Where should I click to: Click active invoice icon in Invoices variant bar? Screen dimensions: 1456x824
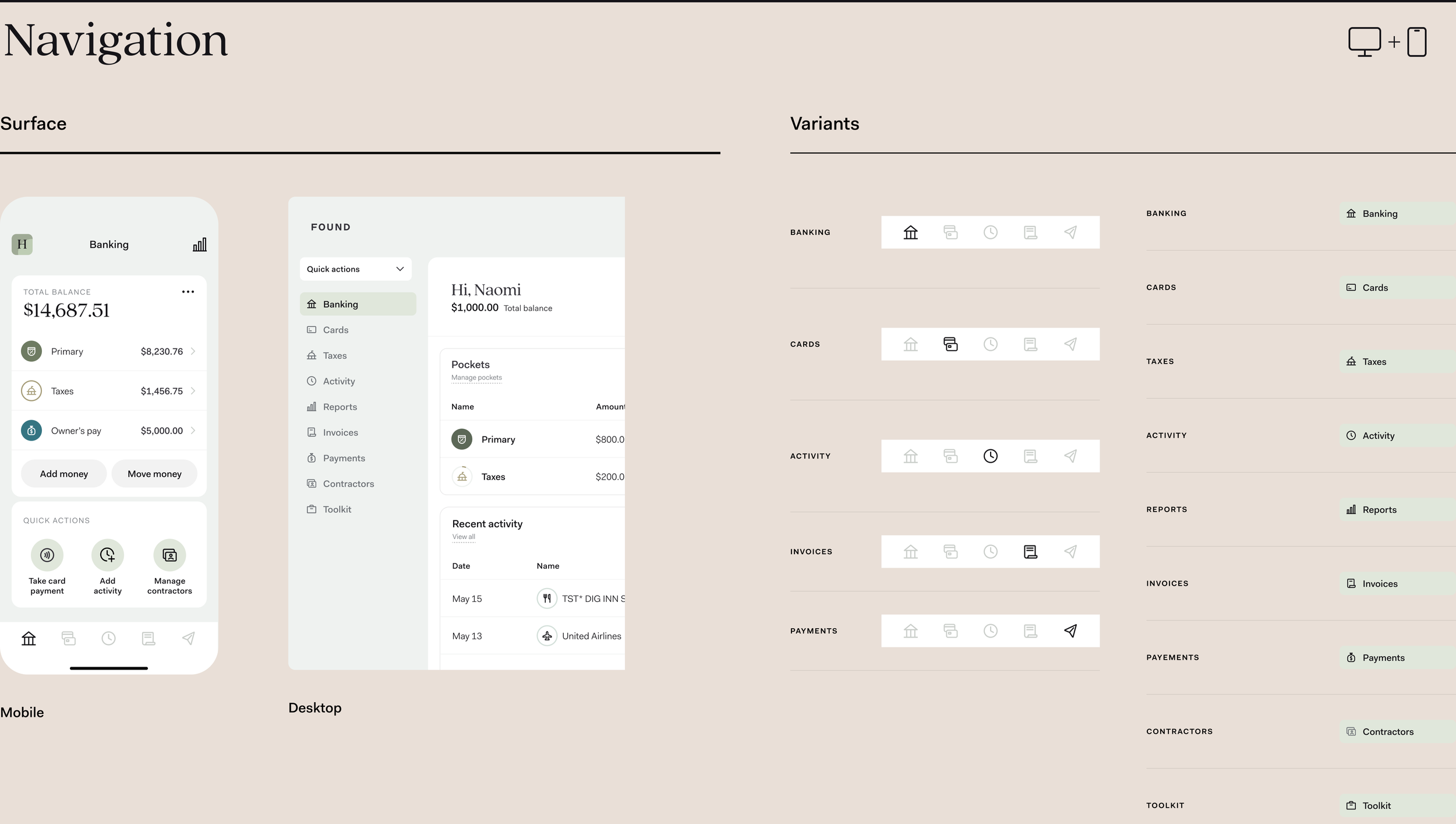1030,552
